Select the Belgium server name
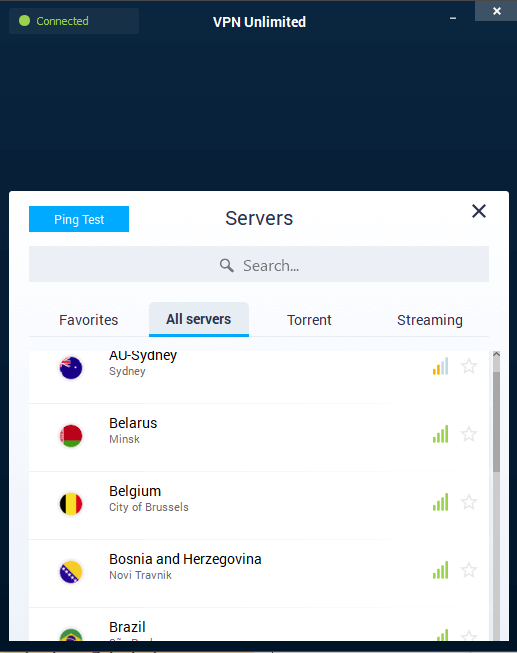Viewport: 517px width, 653px height. pyautogui.click(x=135, y=491)
